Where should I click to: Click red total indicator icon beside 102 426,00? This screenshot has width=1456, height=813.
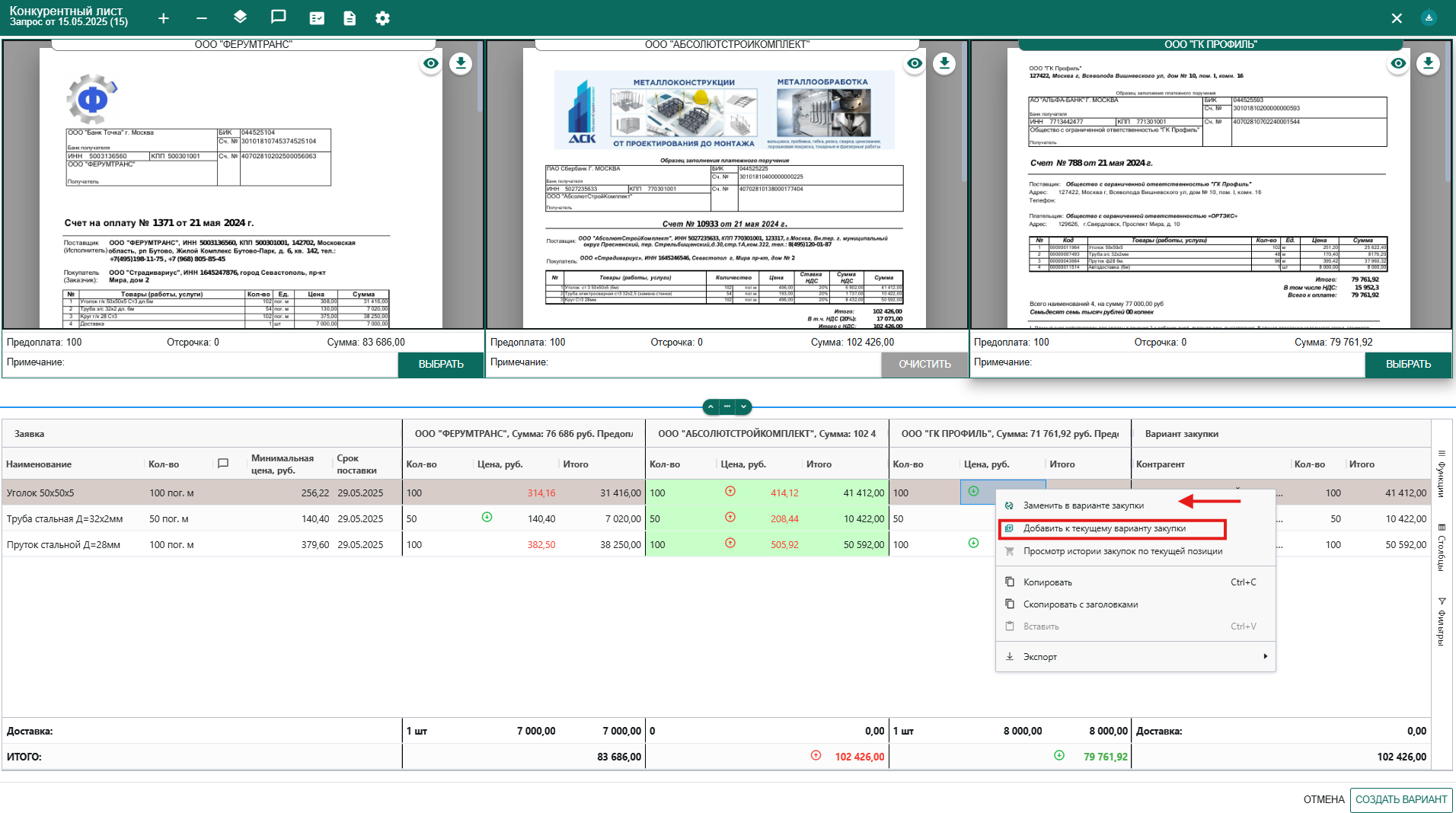(x=816, y=756)
